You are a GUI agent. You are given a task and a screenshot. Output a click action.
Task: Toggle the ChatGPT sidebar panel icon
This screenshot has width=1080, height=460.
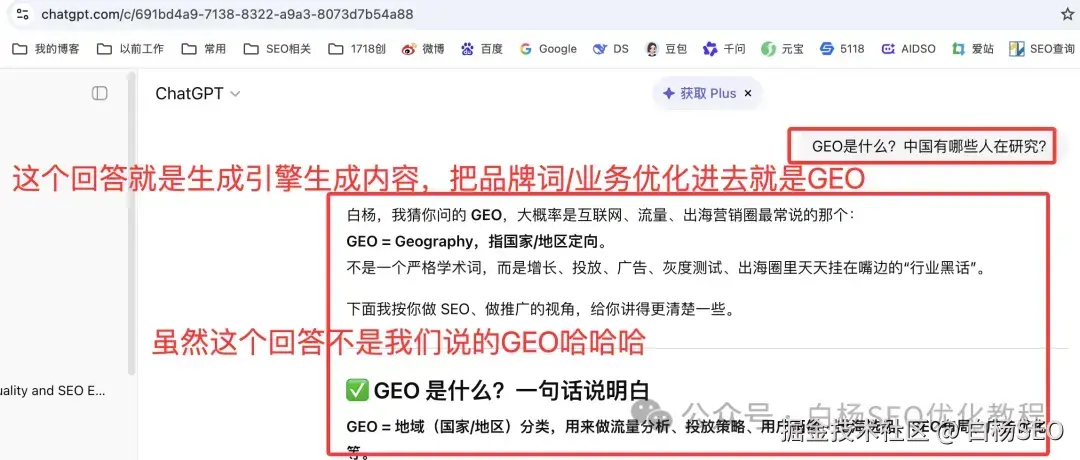point(100,93)
